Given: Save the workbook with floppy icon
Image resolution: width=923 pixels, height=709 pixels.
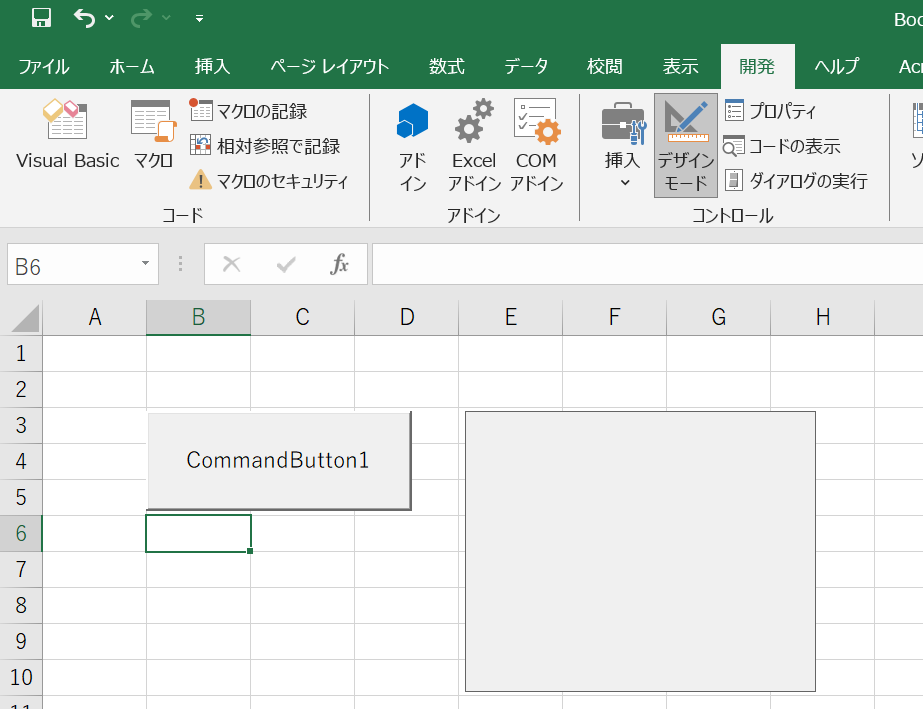Looking at the screenshot, I should coord(41,18).
